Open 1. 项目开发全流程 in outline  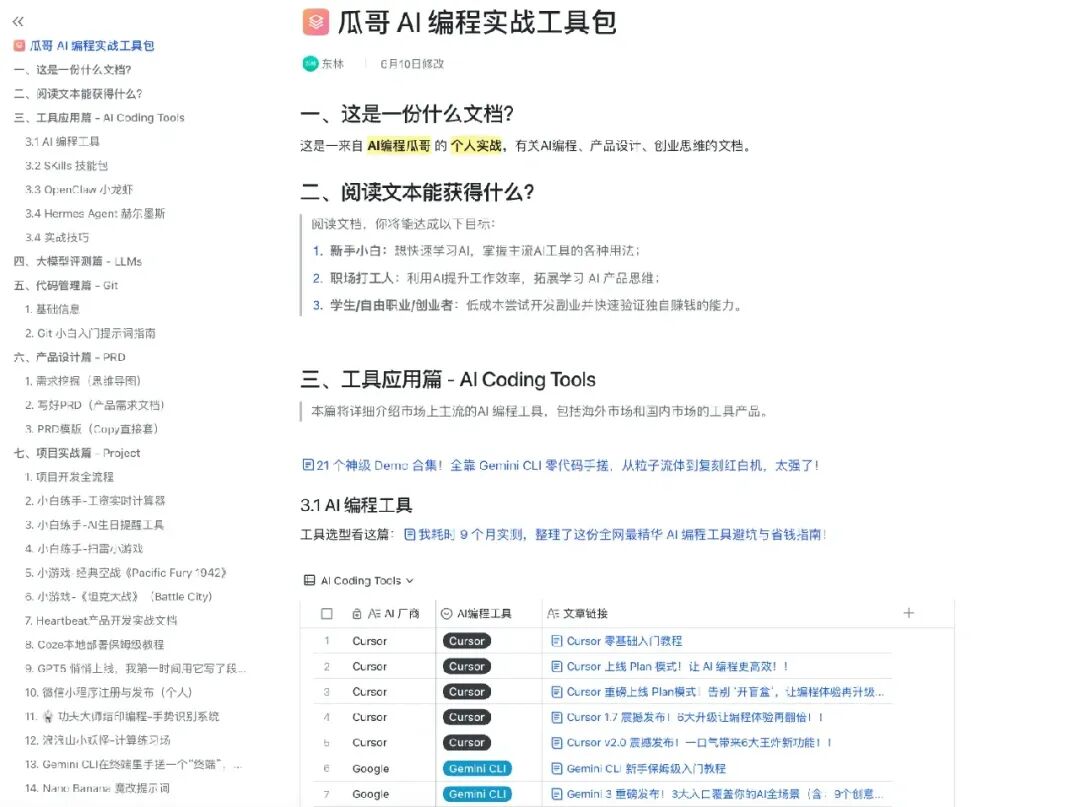pos(69,476)
